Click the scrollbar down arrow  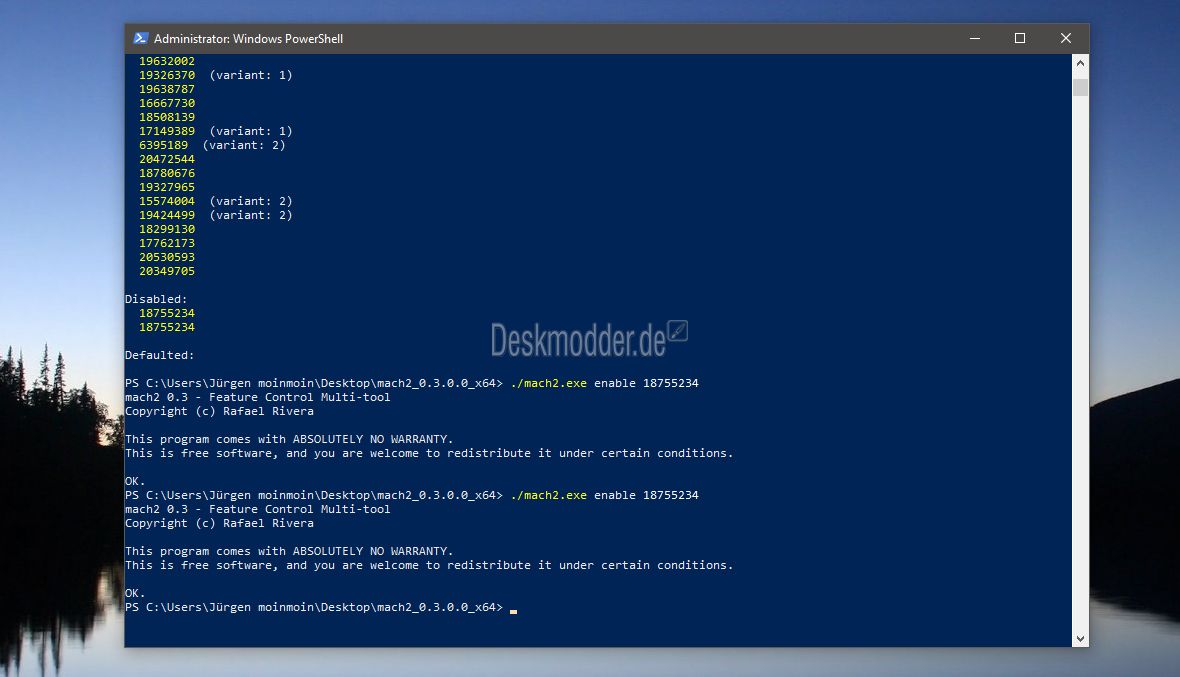pyautogui.click(x=1080, y=639)
